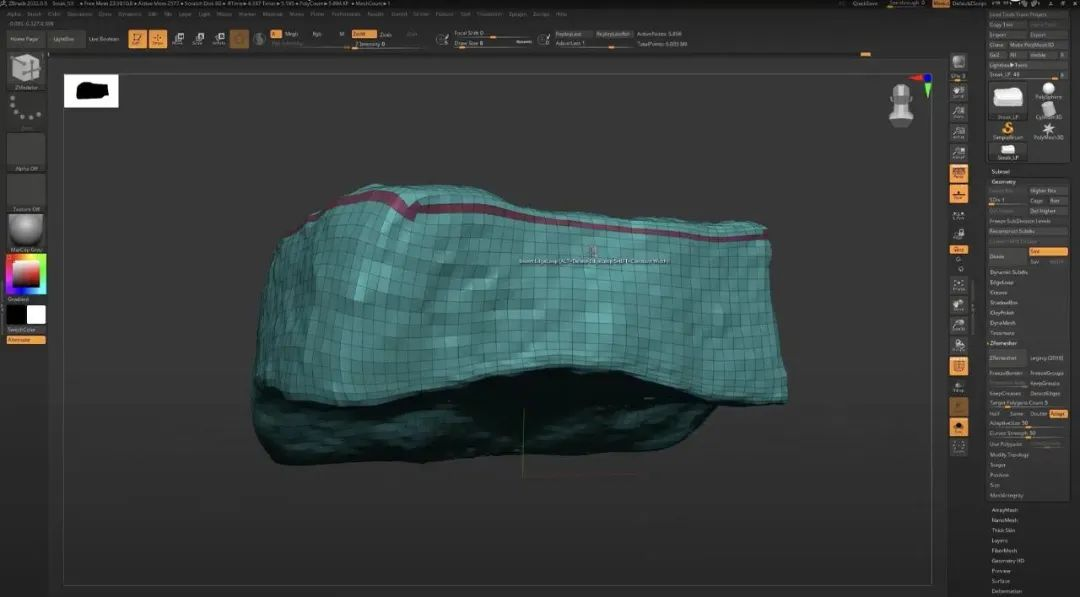
Task: Activate the Scale transform icon
Action: point(198,39)
